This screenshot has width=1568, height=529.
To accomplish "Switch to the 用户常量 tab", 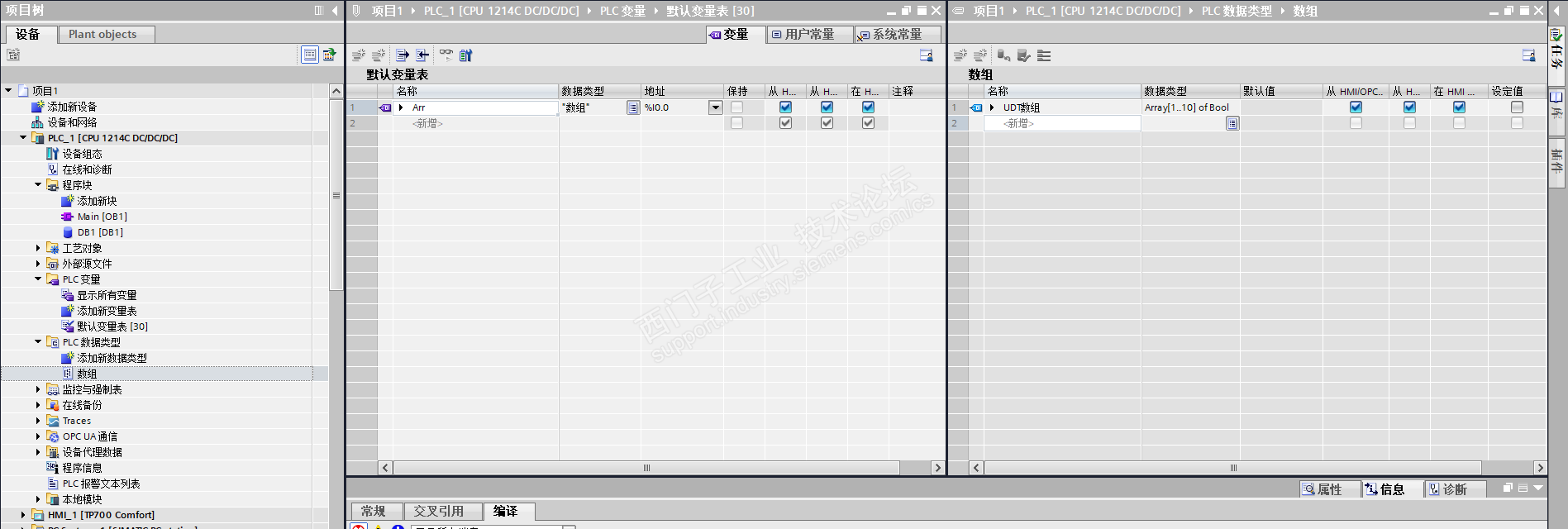I will click(x=809, y=34).
